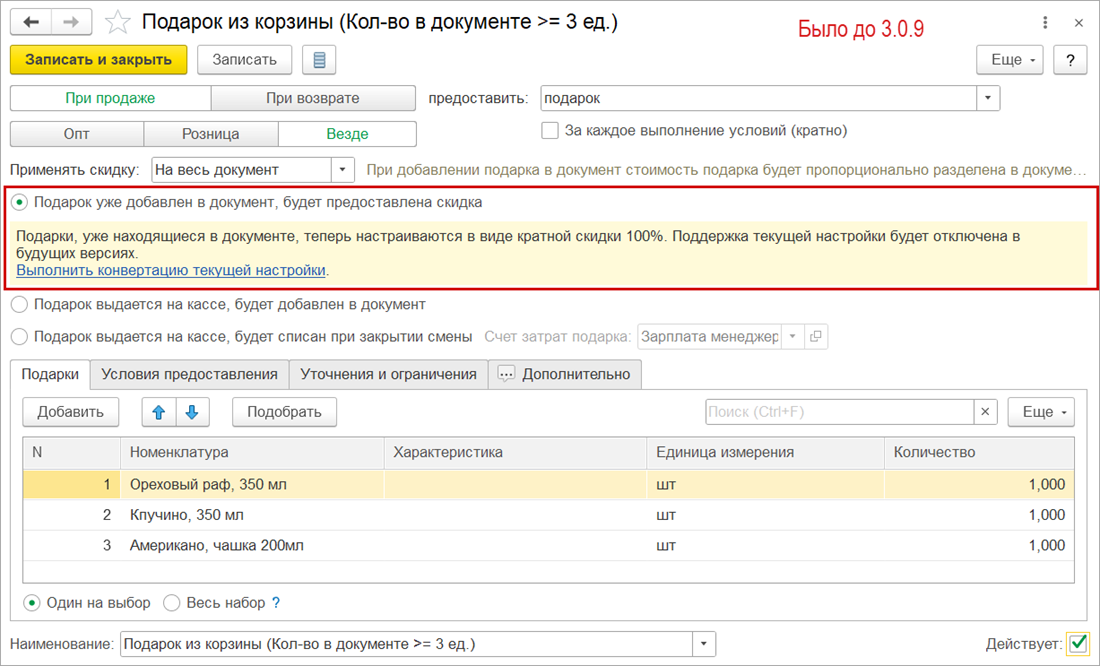1100x666 pixels.
Task: Add form to favorites with star icon
Action: click(x=118, y=22)
